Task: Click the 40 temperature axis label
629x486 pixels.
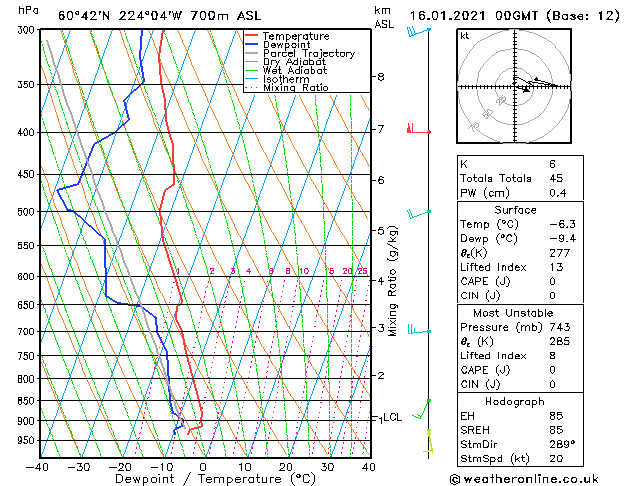Action: click(368, 467)
